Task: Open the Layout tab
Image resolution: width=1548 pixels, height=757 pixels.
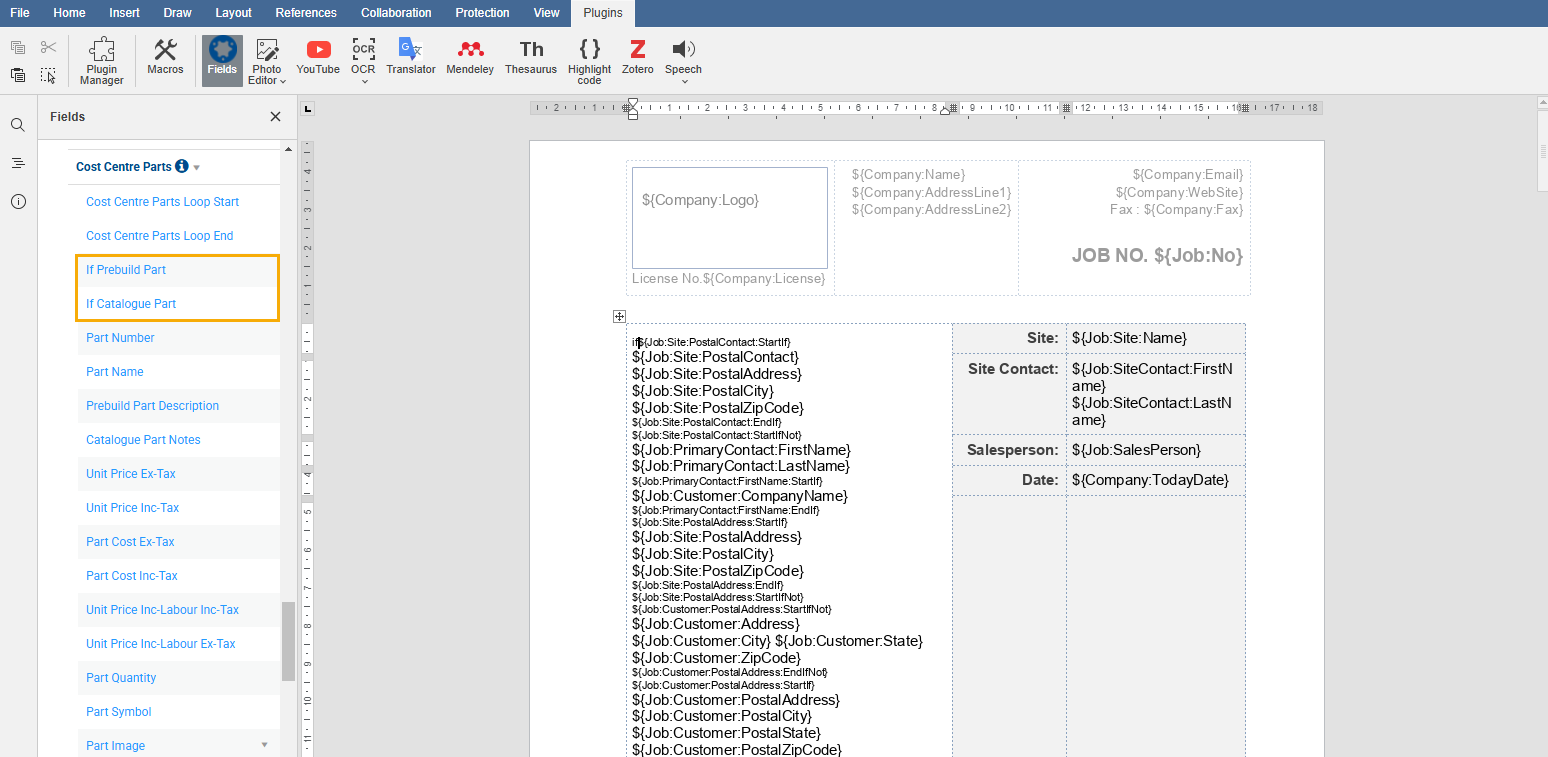Action: (233, 13)
